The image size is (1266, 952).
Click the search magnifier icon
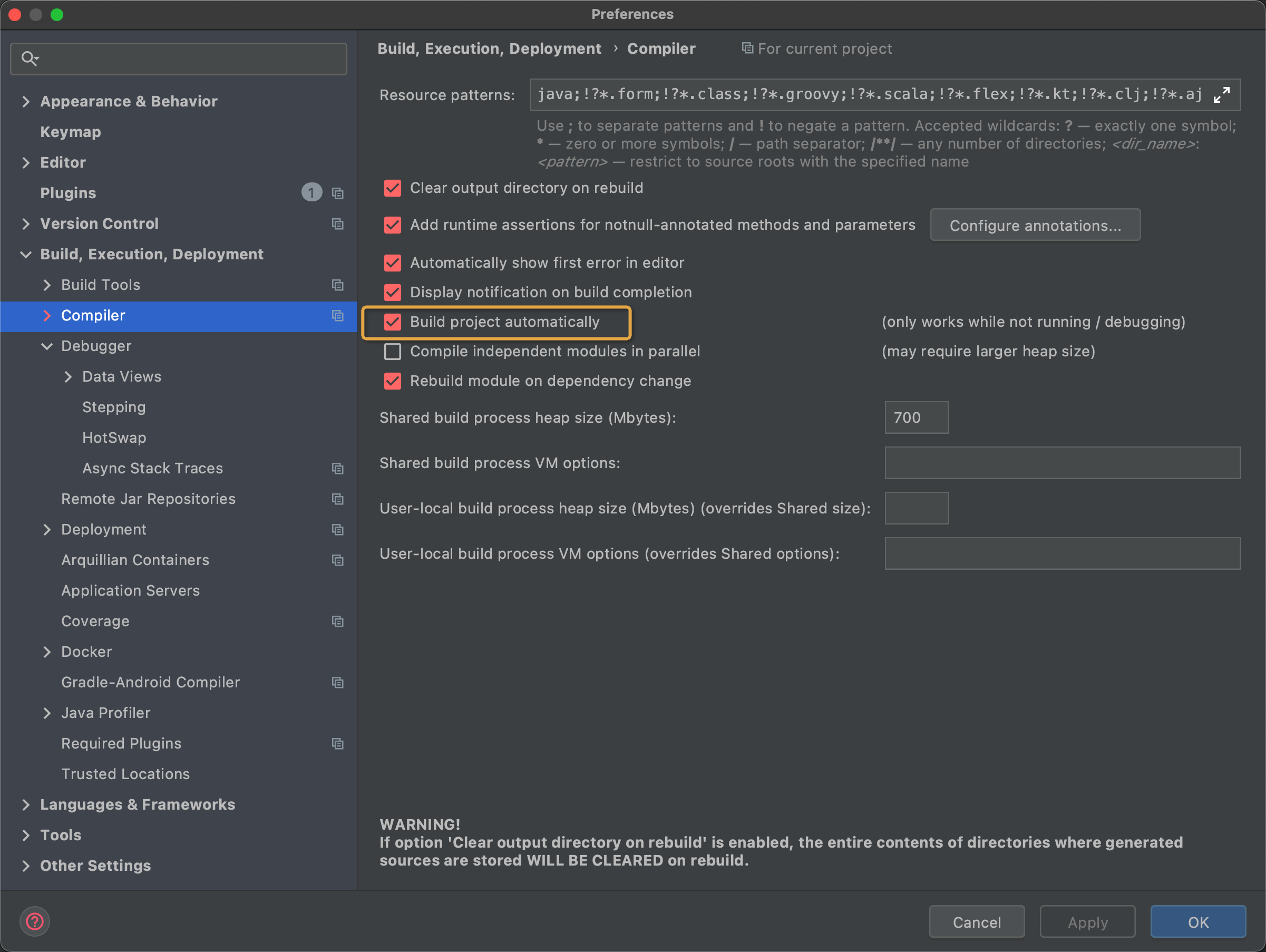click(x=29, y=59)
